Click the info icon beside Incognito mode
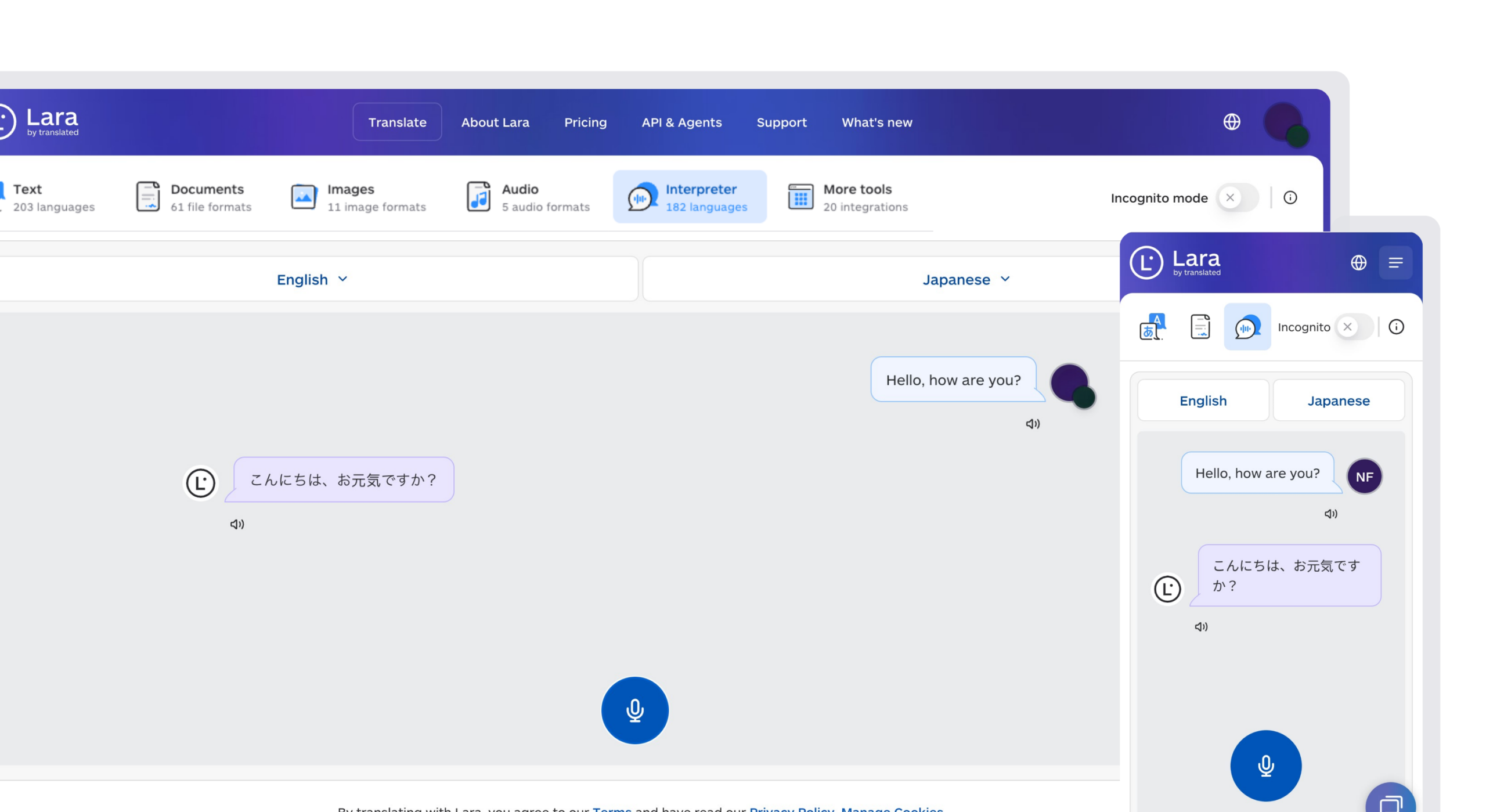 [1290, 197]
